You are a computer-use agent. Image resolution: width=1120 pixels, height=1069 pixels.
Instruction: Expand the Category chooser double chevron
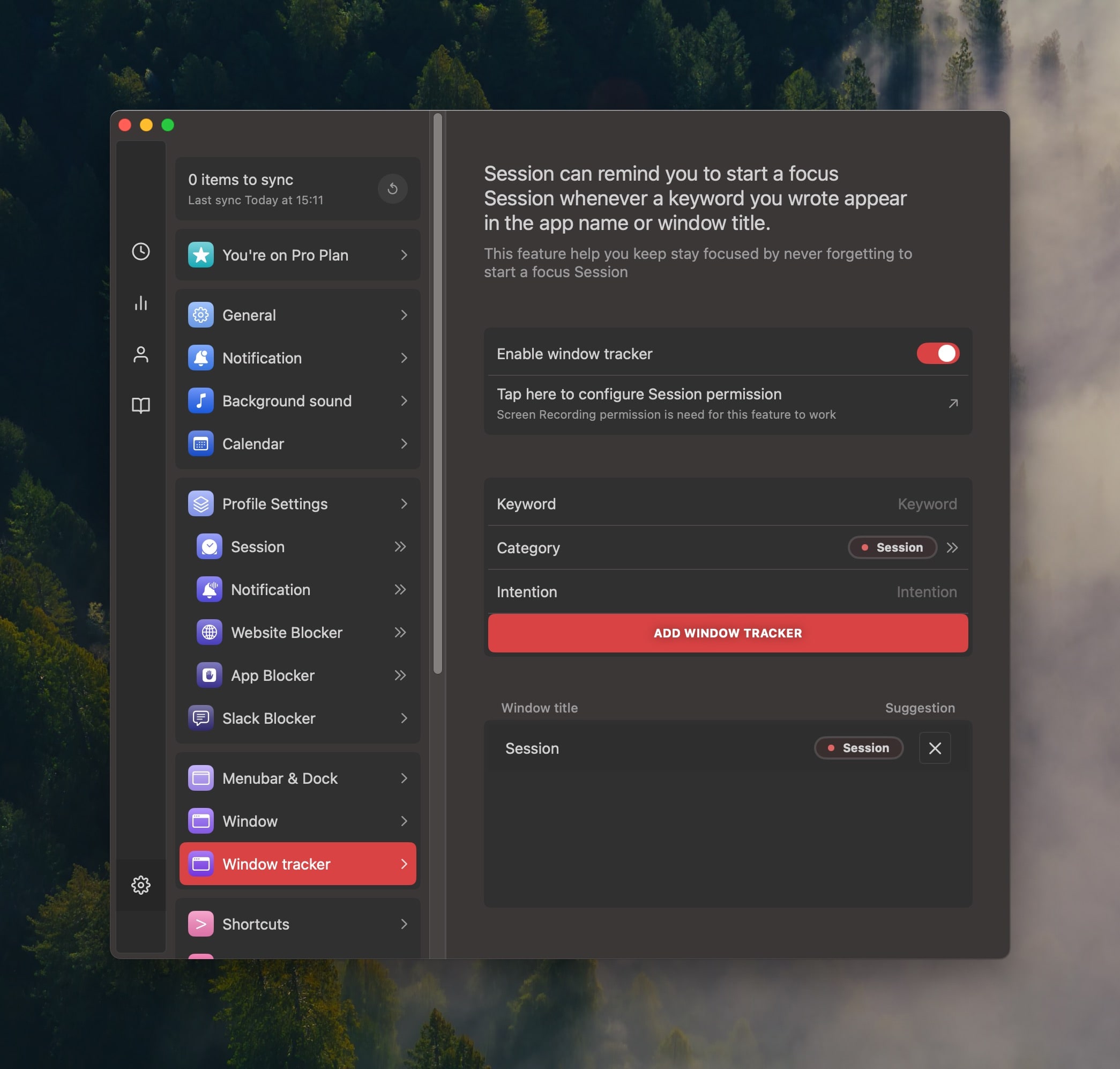point(952,547)
